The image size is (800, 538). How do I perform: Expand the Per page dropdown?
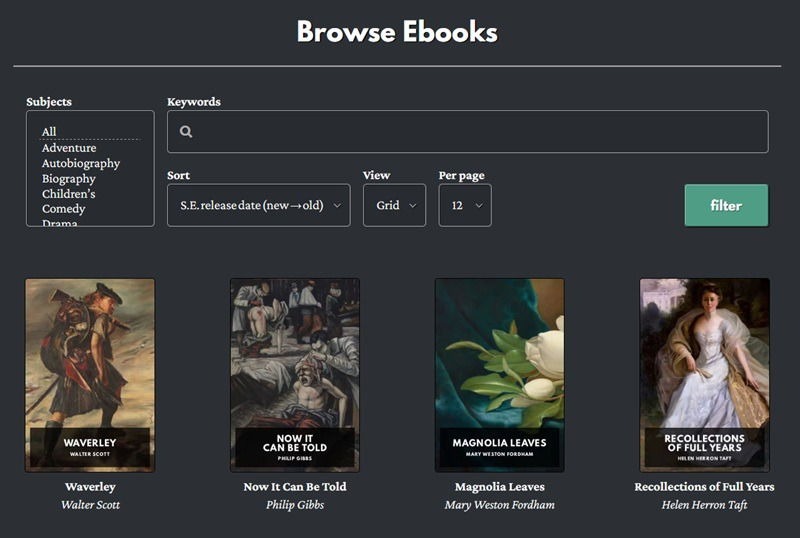click(x=465, y=205)
